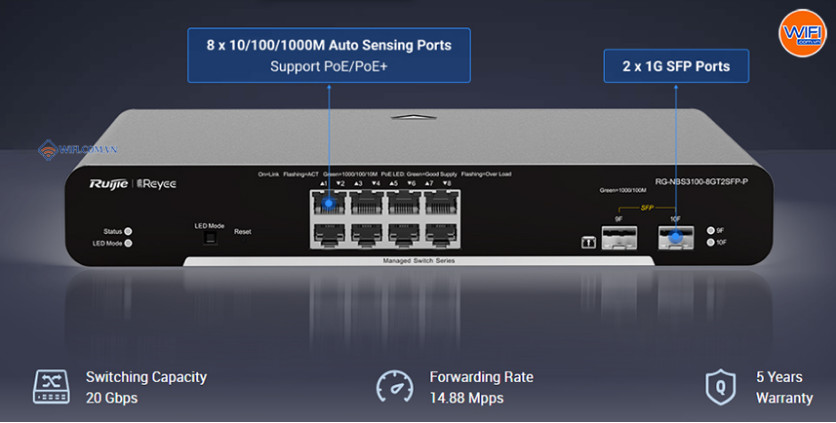This screenshot has height=423, width=836.
Task: Click the RG-NBS3100-8GT2SFP-P model label
Action: coord(701,182)
